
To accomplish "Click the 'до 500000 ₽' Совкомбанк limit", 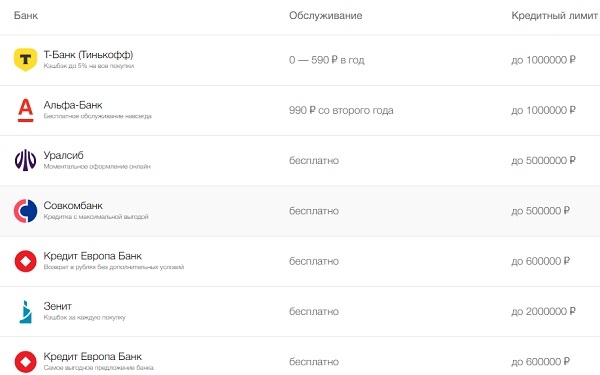I will click(x=540, y=211).
